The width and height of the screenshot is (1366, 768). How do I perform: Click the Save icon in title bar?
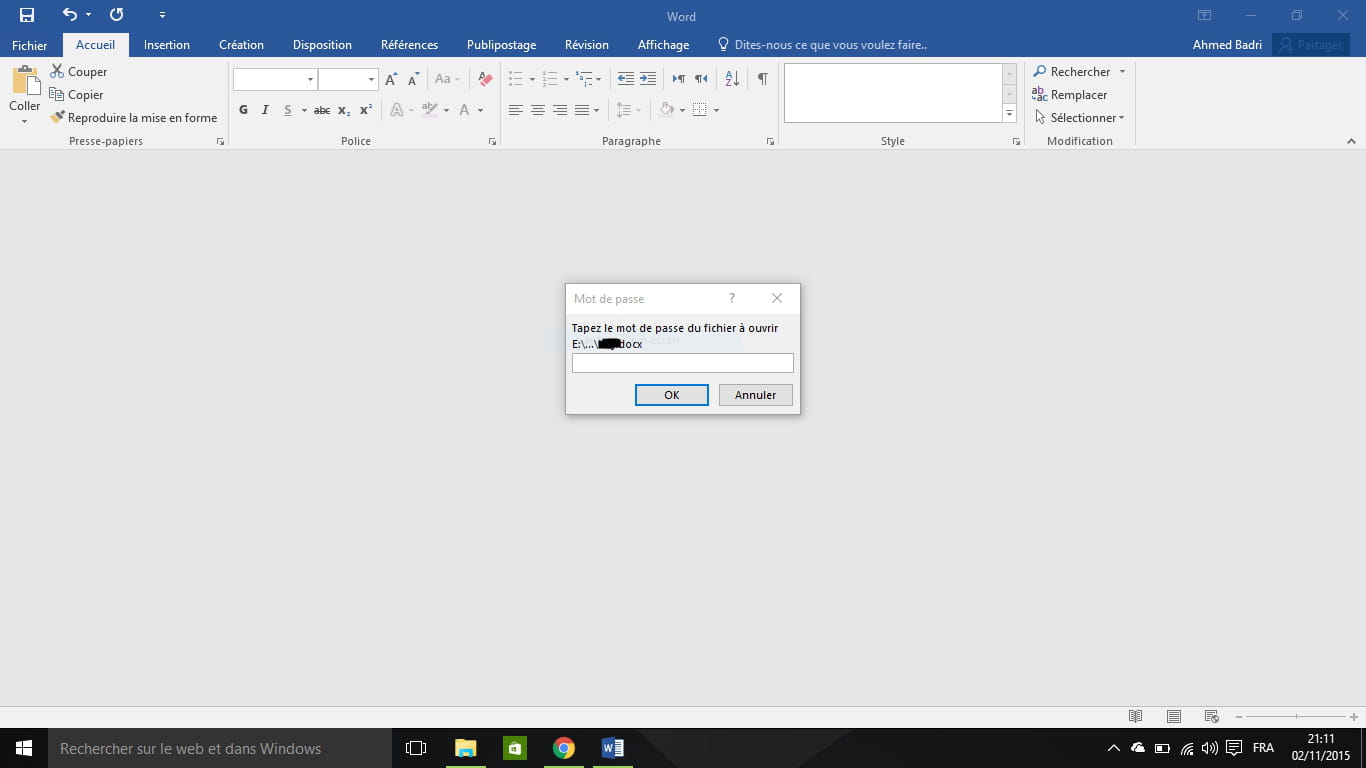point(27,15)
